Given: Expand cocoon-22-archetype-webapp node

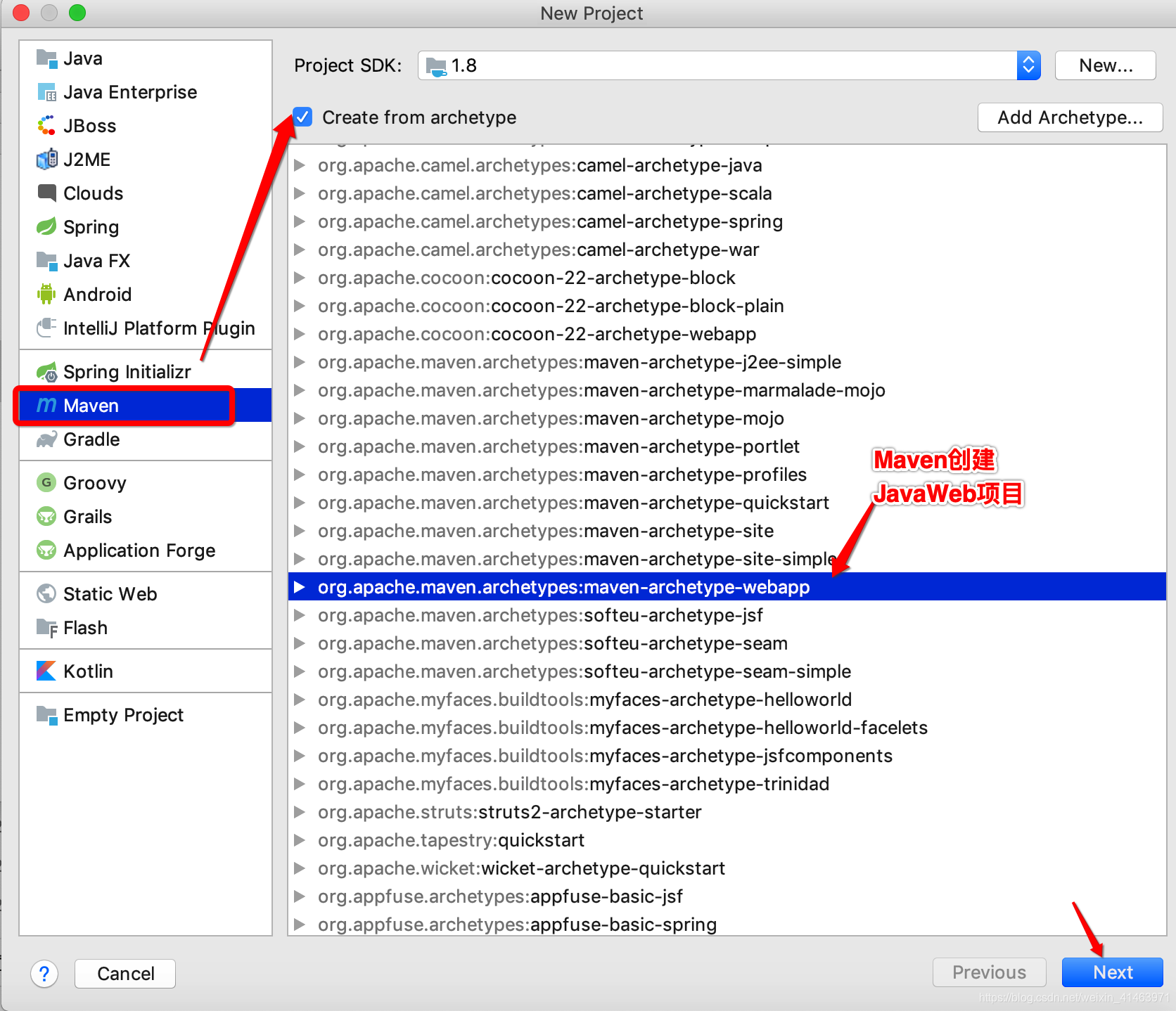Looking at the screenshot, I should click(x=300, y=334).
